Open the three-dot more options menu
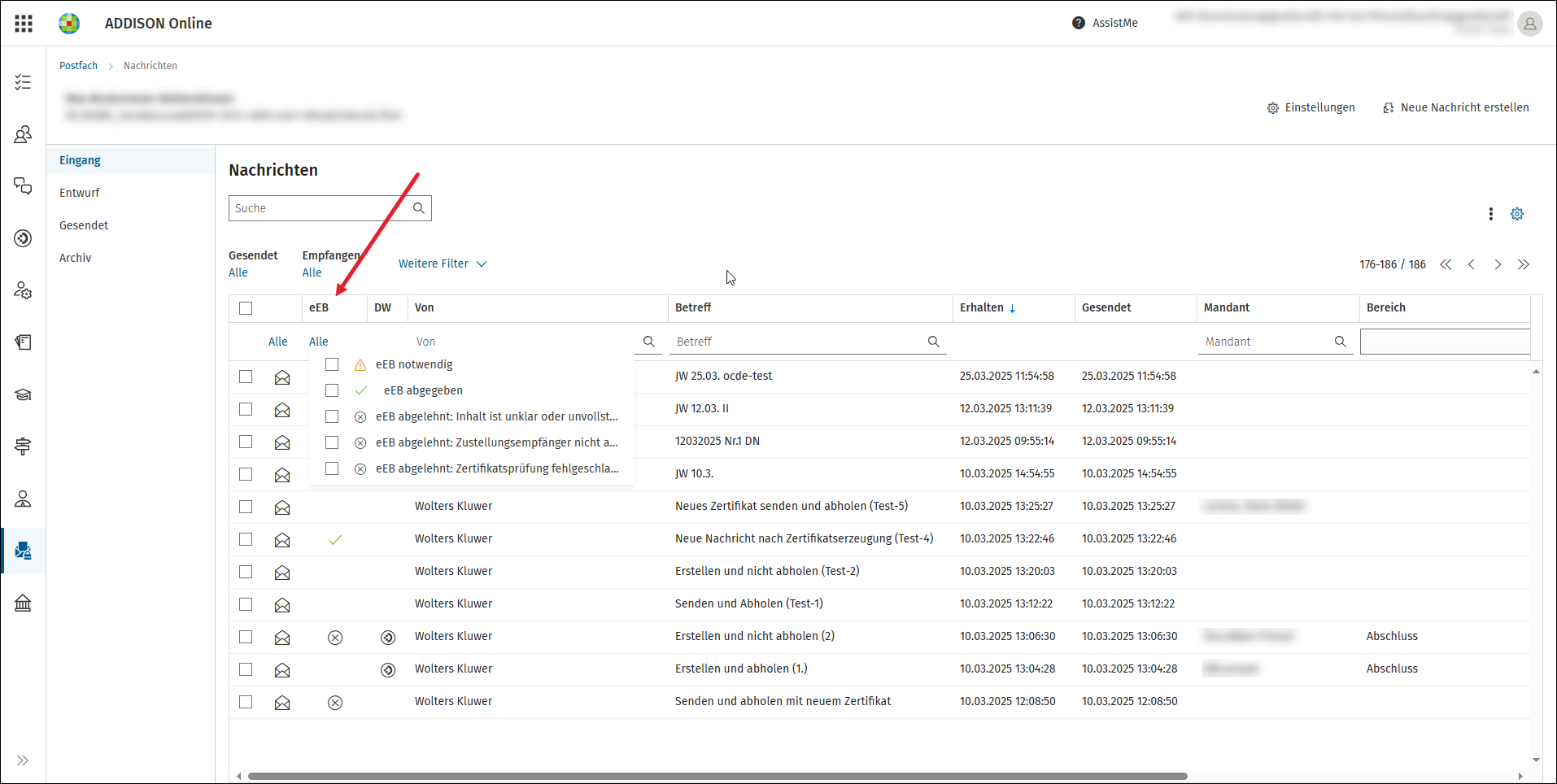 coord(1490,214)
